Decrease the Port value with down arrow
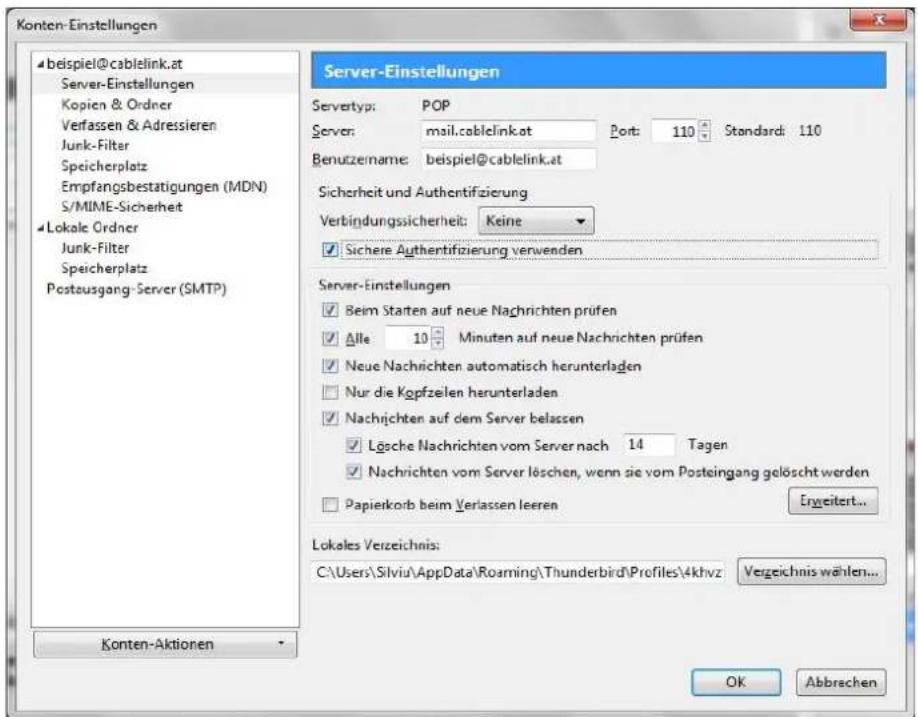The height and width of the screenshot is (717, 918). [705, 136]
